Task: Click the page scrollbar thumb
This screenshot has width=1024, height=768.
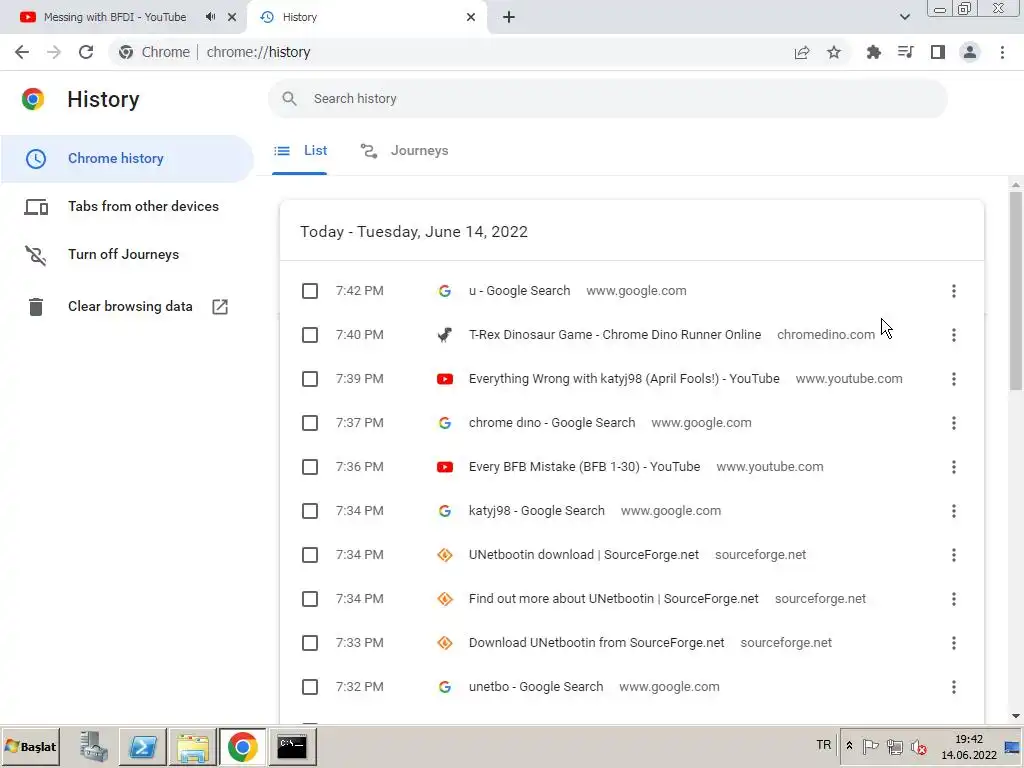Action: (1016, 291)
